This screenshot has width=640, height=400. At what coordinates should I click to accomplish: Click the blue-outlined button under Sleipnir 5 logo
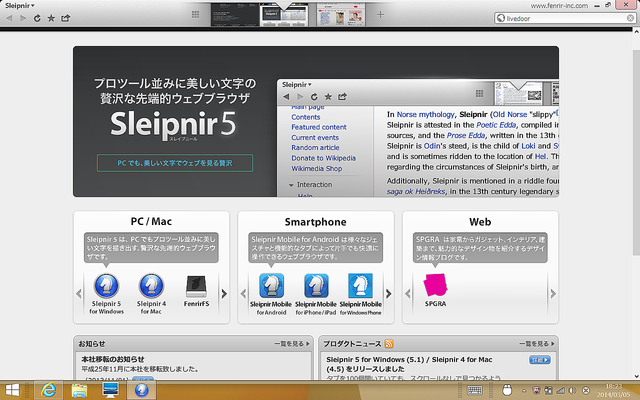175,162
